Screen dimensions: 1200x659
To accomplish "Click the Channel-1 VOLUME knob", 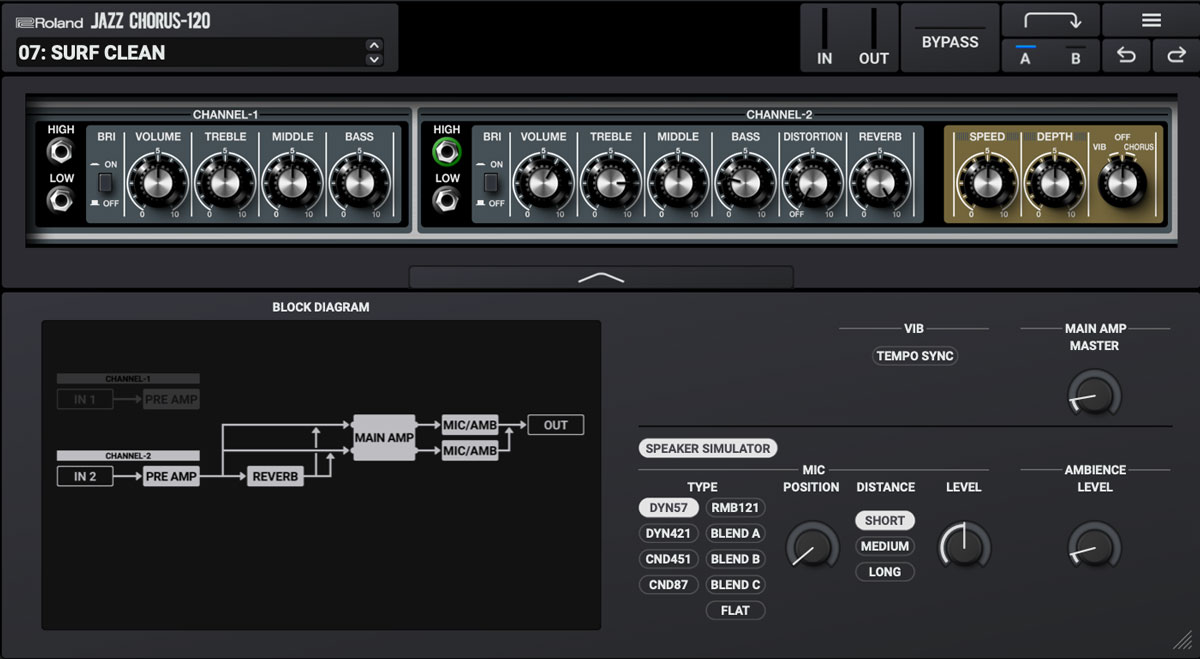I will 158,183.
